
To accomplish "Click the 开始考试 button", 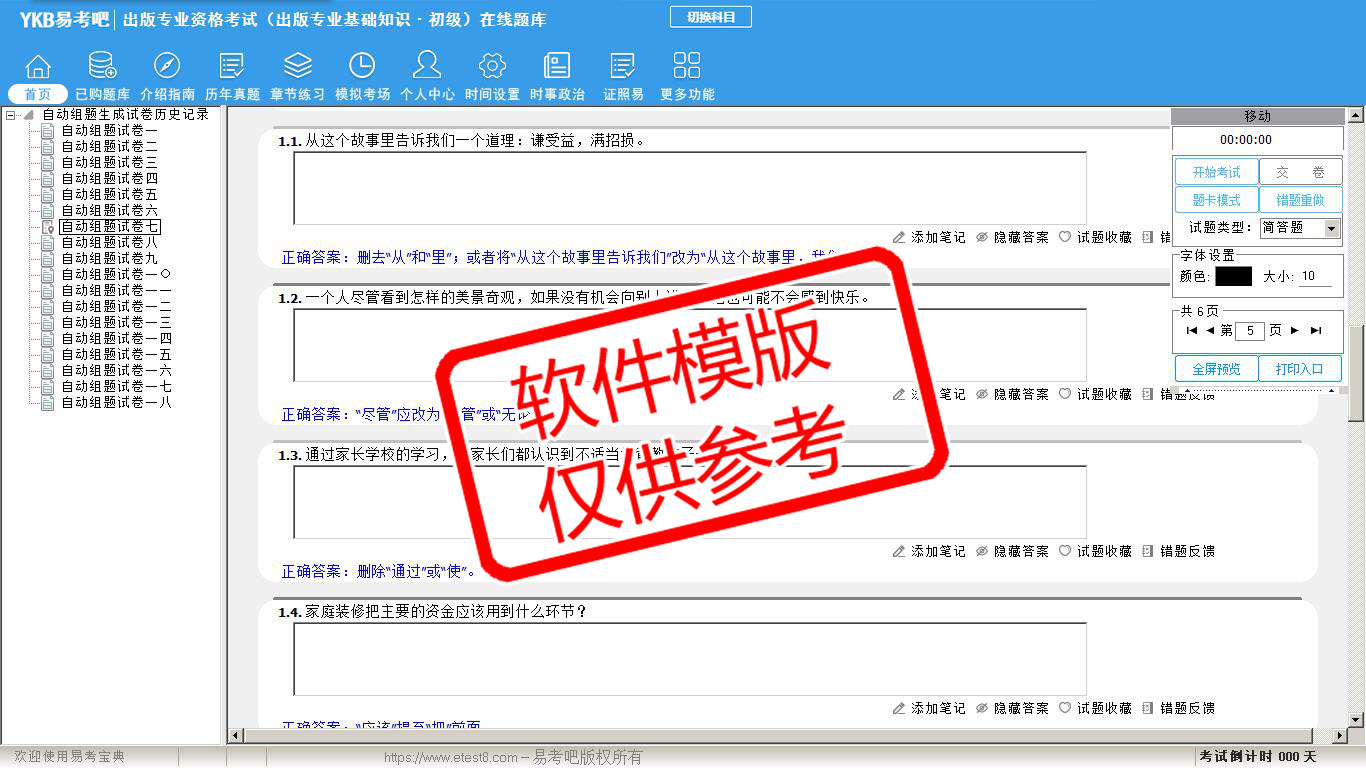I will tap(1216, 172).
